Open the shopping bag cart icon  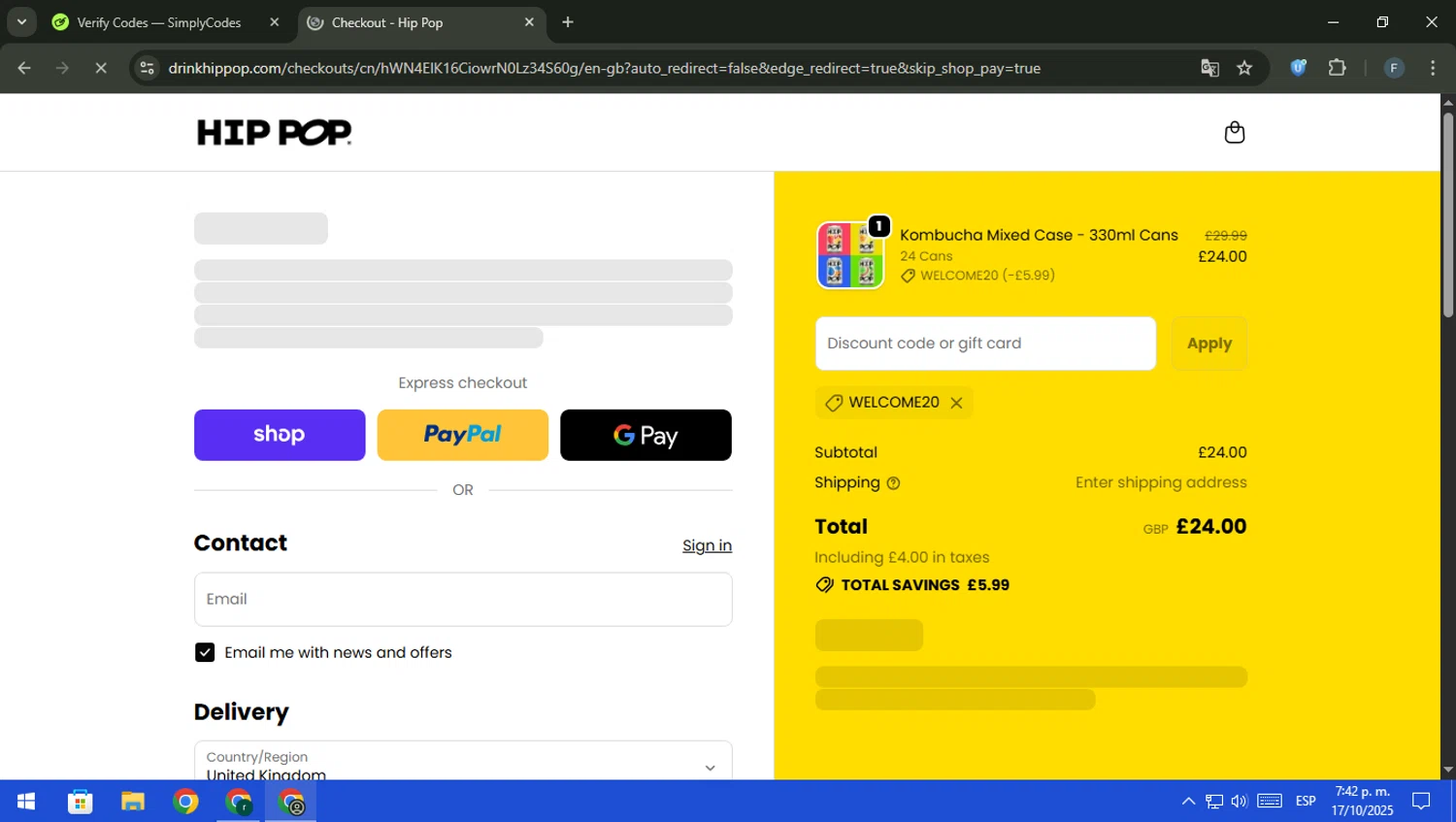click(1235, 132)
